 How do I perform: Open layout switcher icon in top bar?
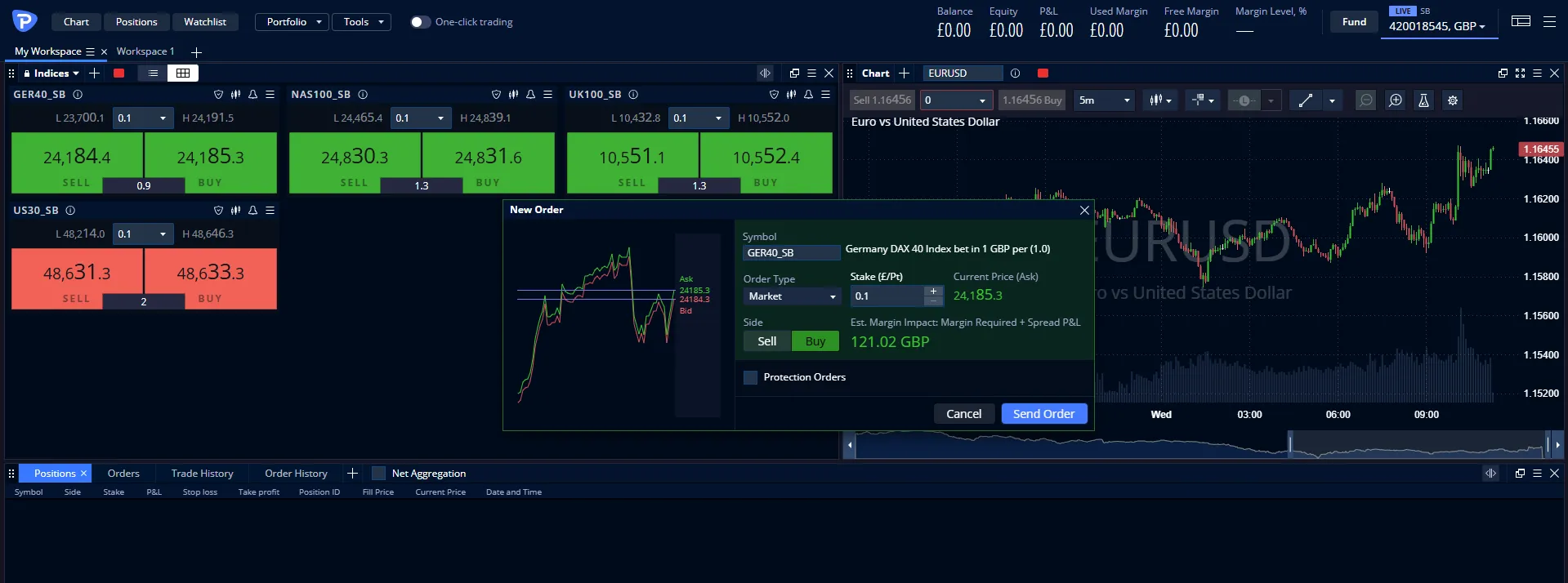coord(1521,22)
